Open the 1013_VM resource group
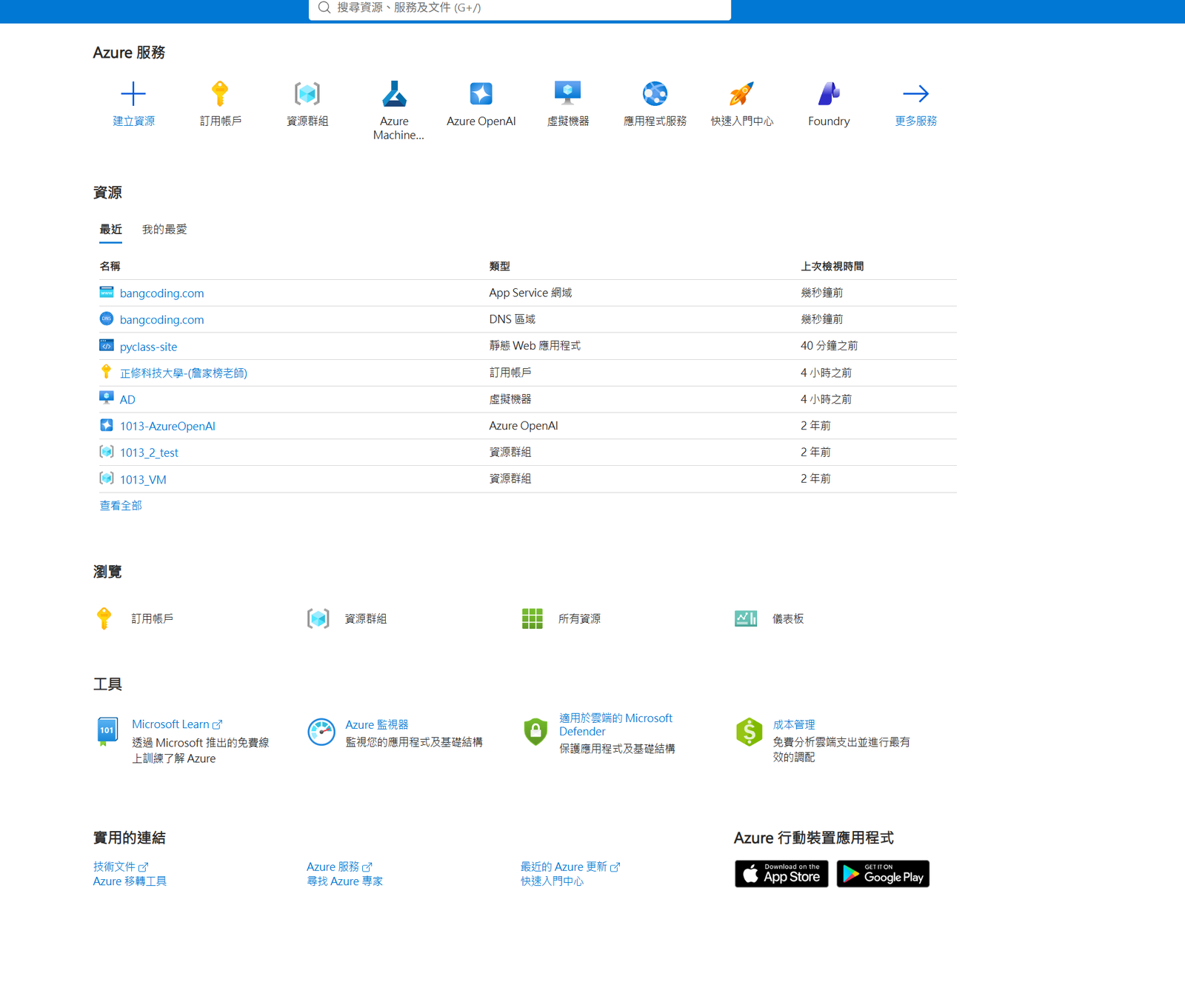Image resolution: width=1185 pixels, height=1008 pixels. pos(143,479)
